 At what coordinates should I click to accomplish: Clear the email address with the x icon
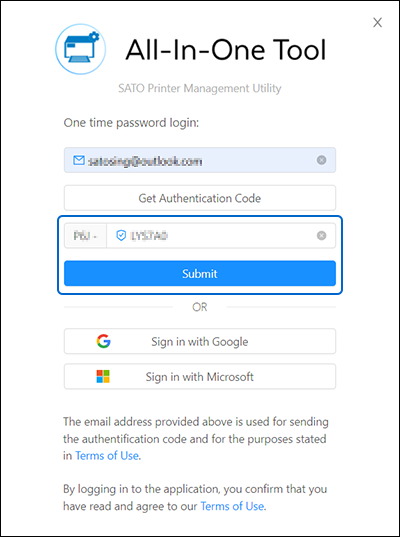(x=321, y=160)
